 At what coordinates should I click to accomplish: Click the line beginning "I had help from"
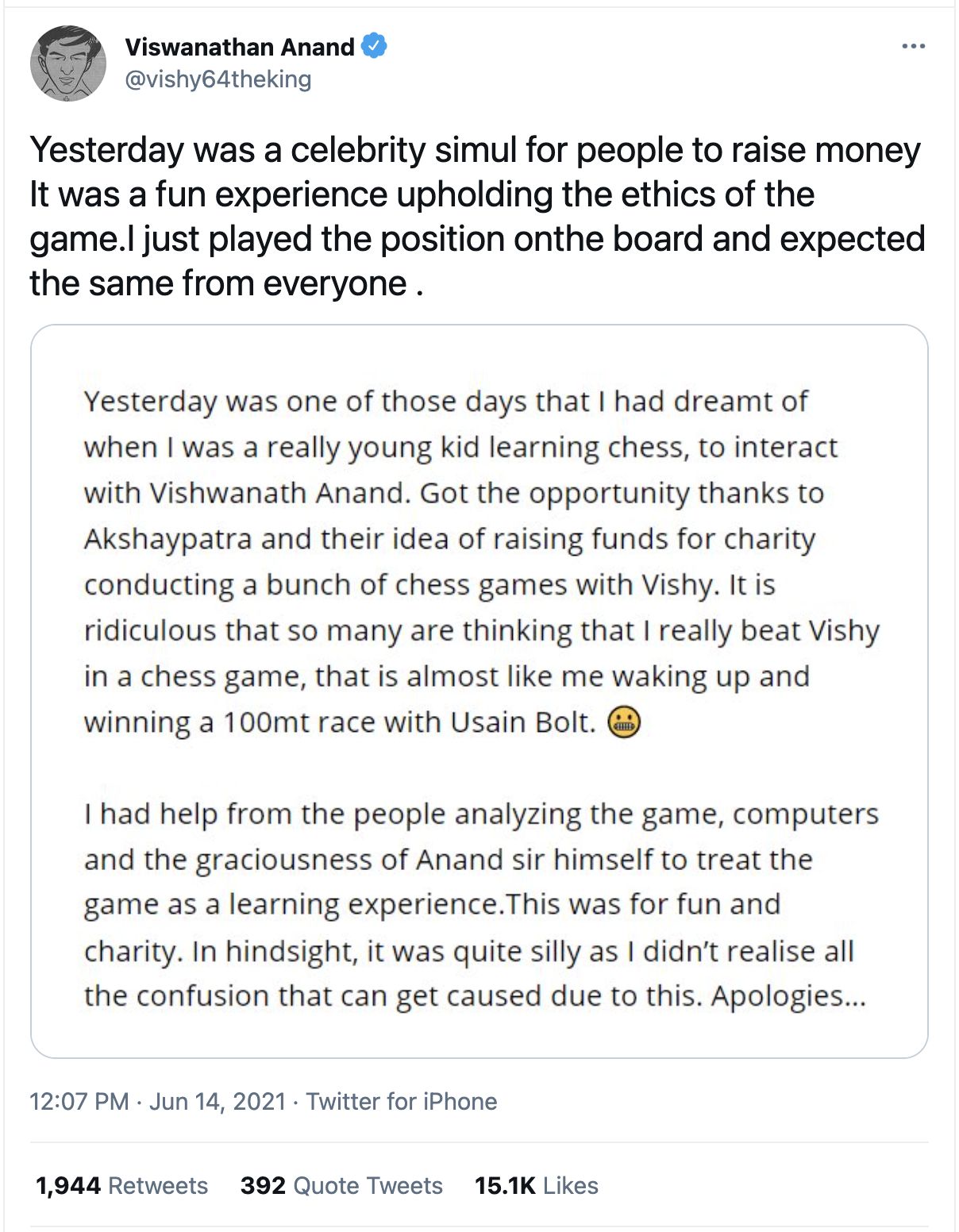481,814
